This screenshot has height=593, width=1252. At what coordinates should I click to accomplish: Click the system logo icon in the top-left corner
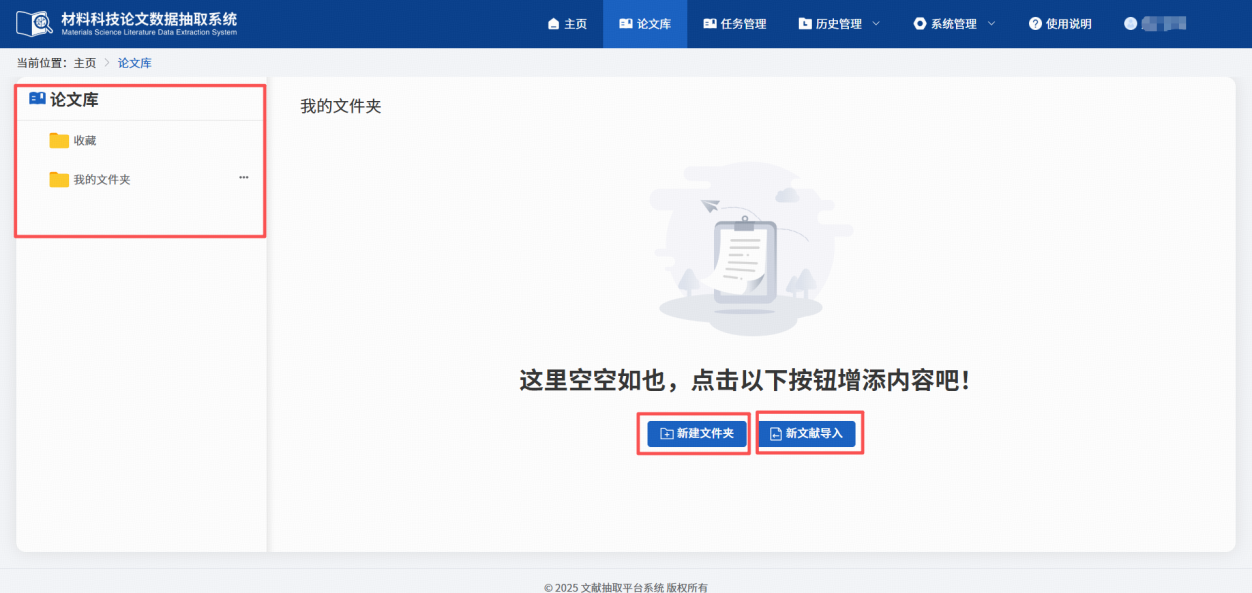(36, 22)
